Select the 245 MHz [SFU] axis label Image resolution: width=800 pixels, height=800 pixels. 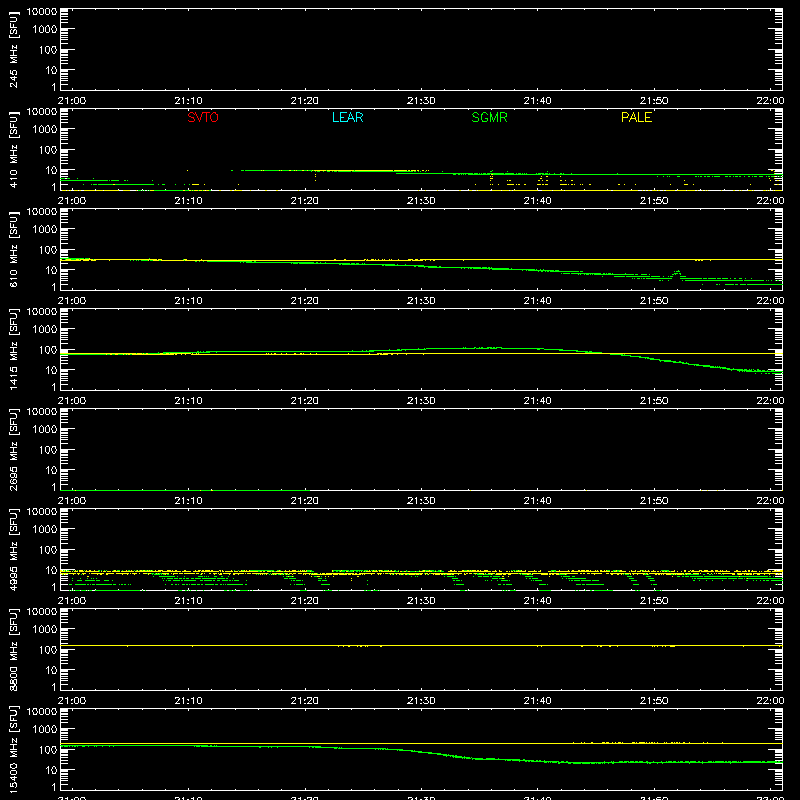(14, 49)
